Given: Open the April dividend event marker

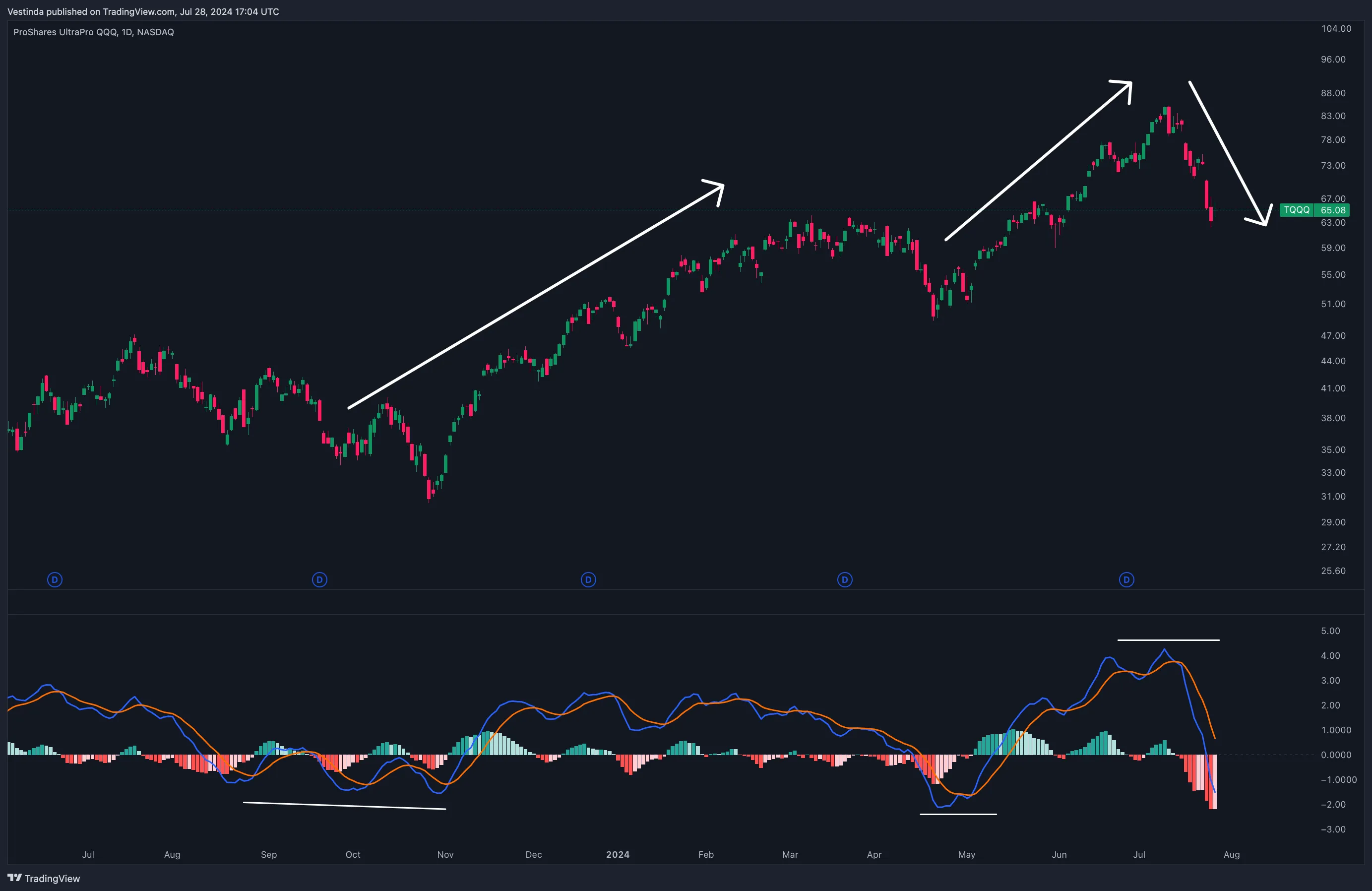Looking at the screenshot, I should (845, 579).
